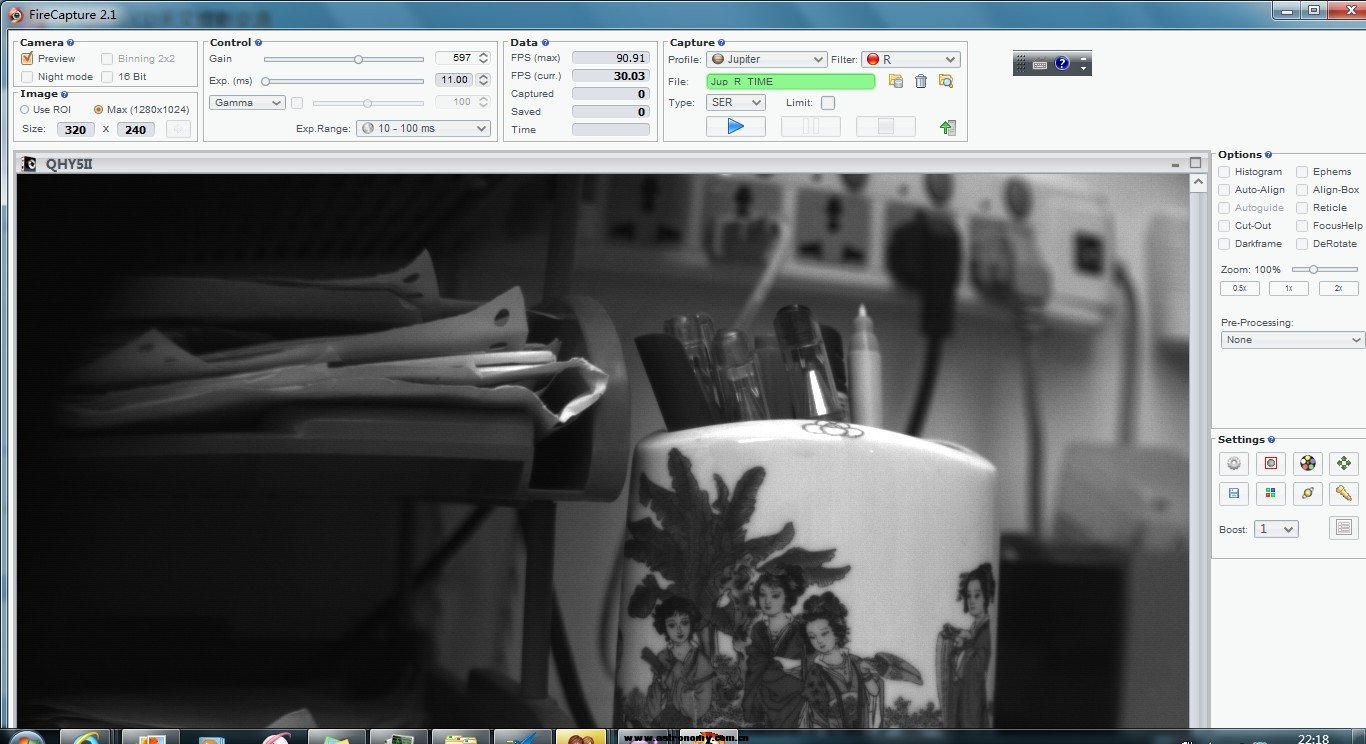Viewport: 1366px width, 744px height.
Task: Enable the Histogram option
Action: pos(1225,172)
